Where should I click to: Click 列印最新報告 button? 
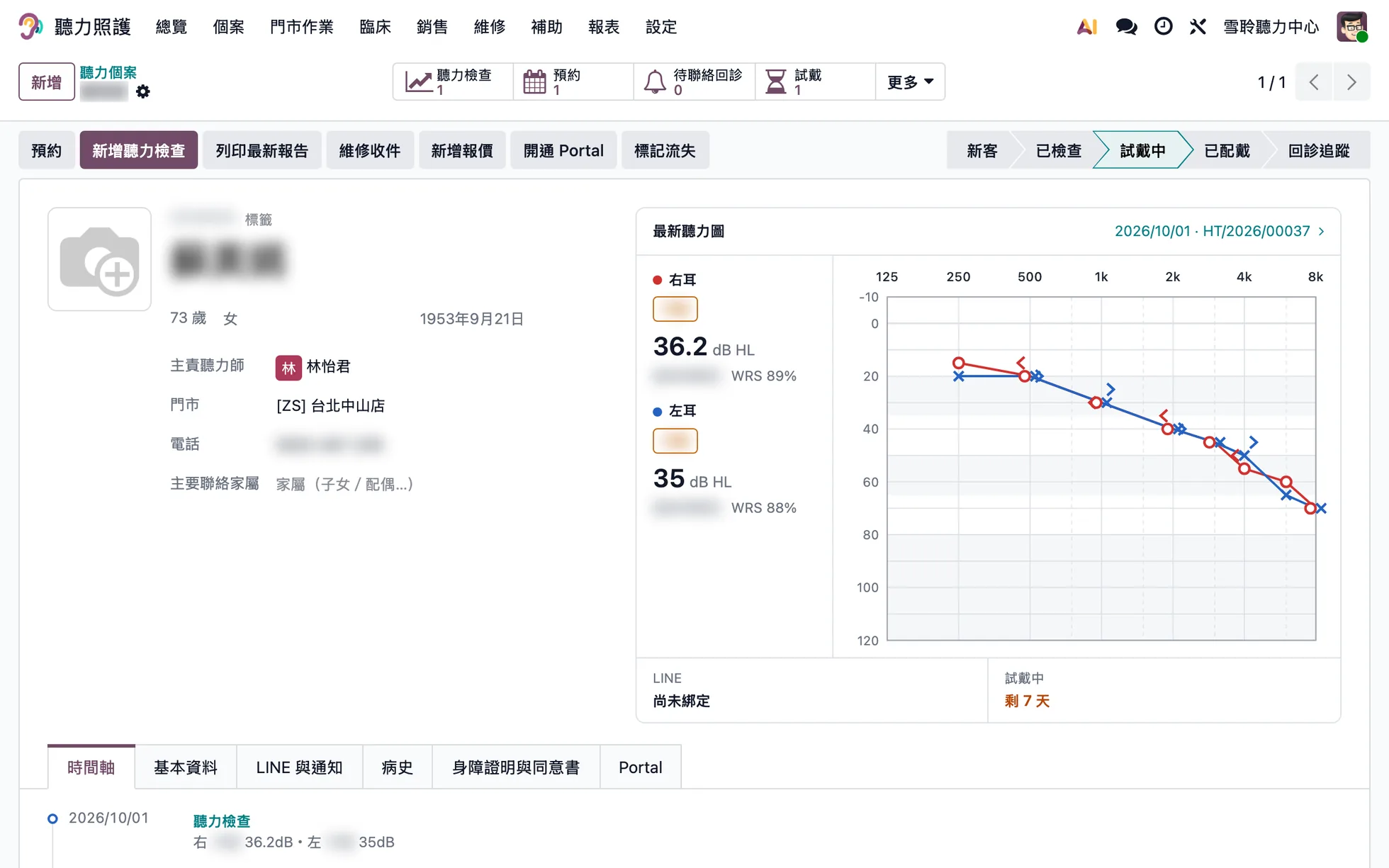(x=262, y=150)
